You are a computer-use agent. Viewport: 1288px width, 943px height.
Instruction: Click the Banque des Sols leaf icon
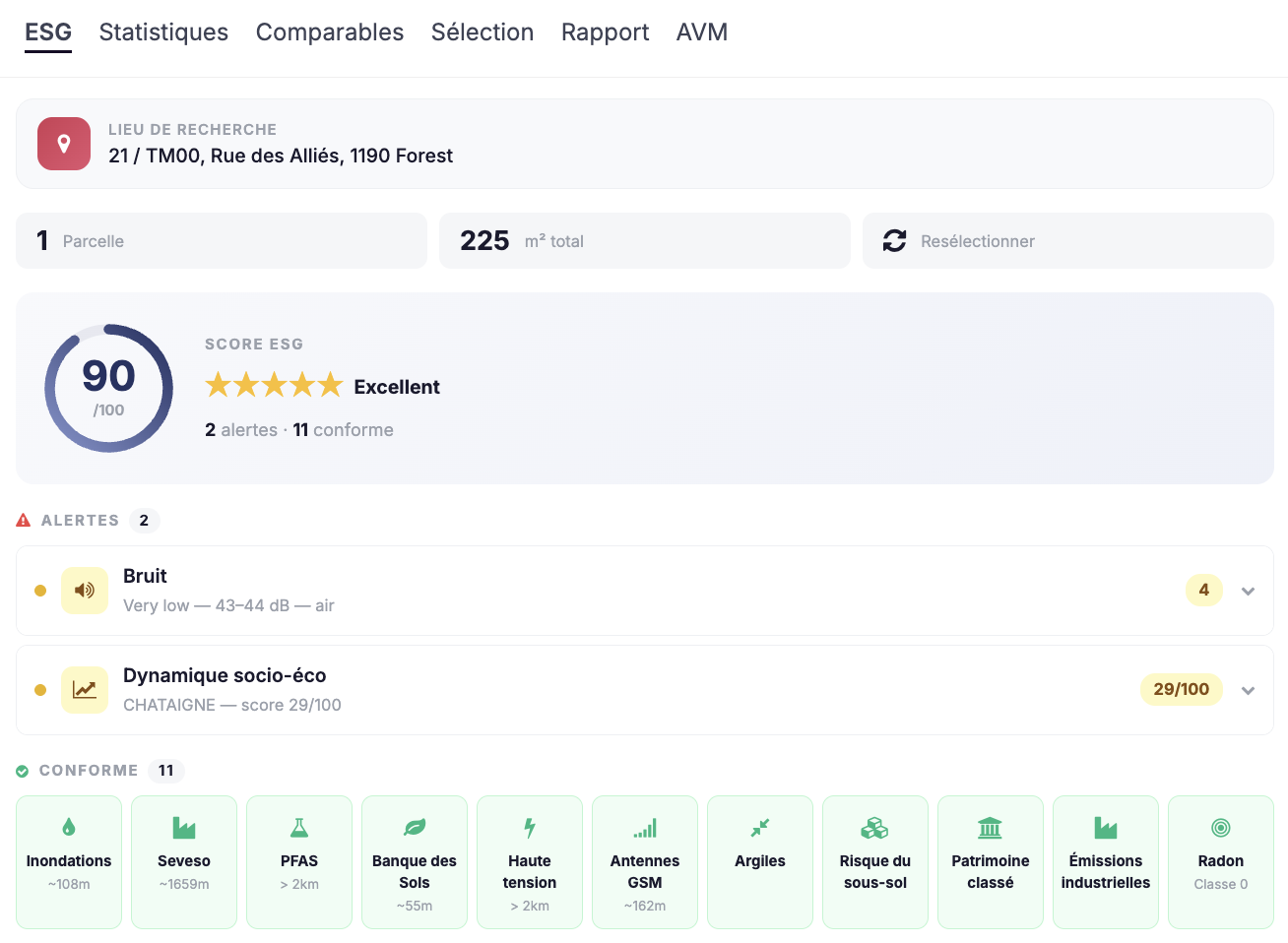[x=415, y=827]
